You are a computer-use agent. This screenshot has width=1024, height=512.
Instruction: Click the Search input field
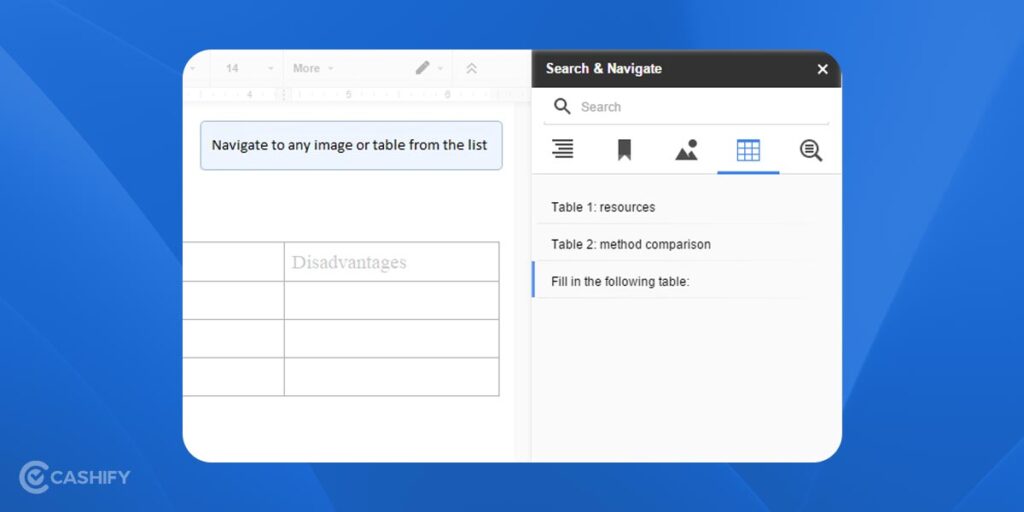pyautogui.click(x=686, y=107)
